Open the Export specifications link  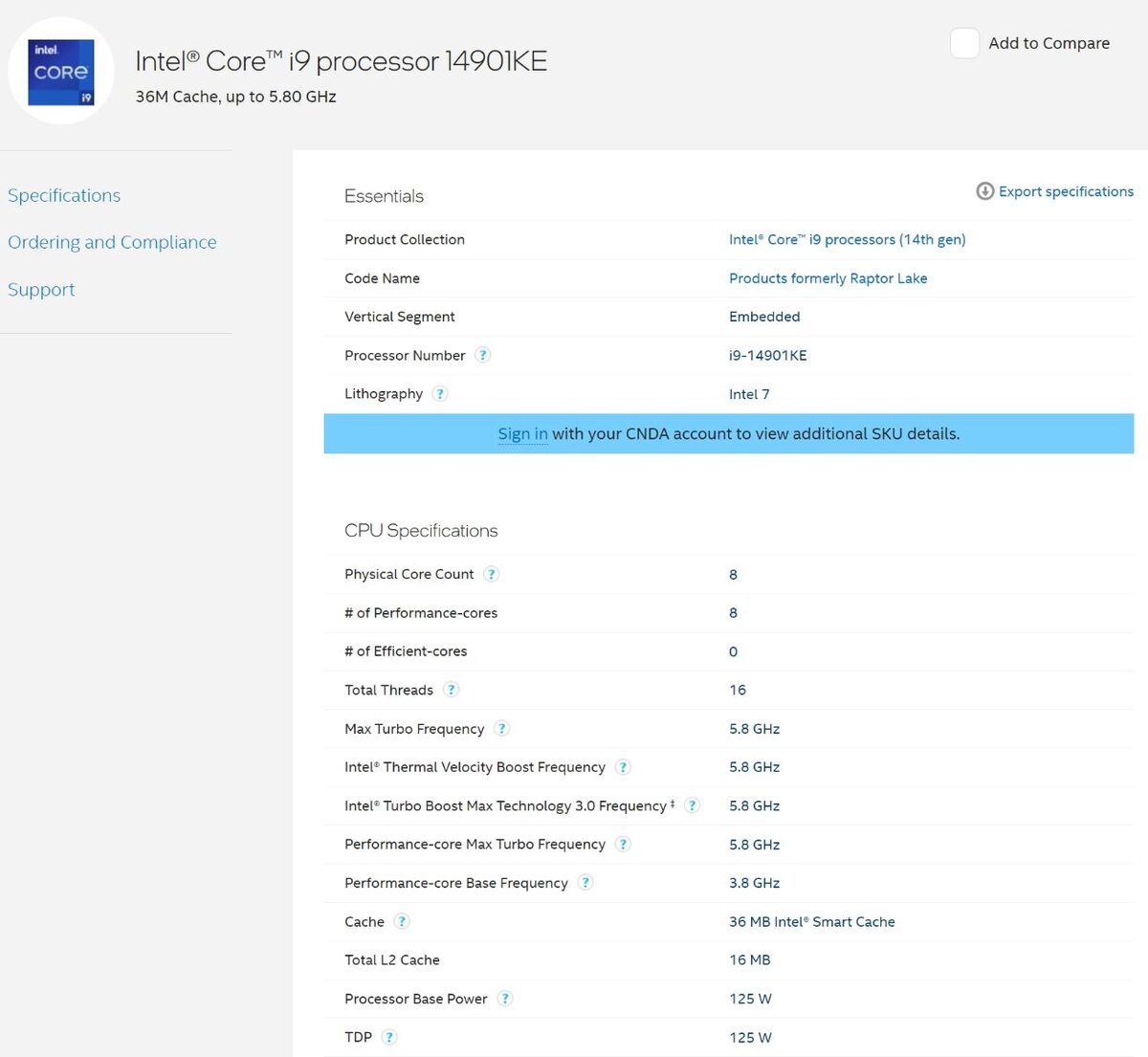pos(1066,191)
